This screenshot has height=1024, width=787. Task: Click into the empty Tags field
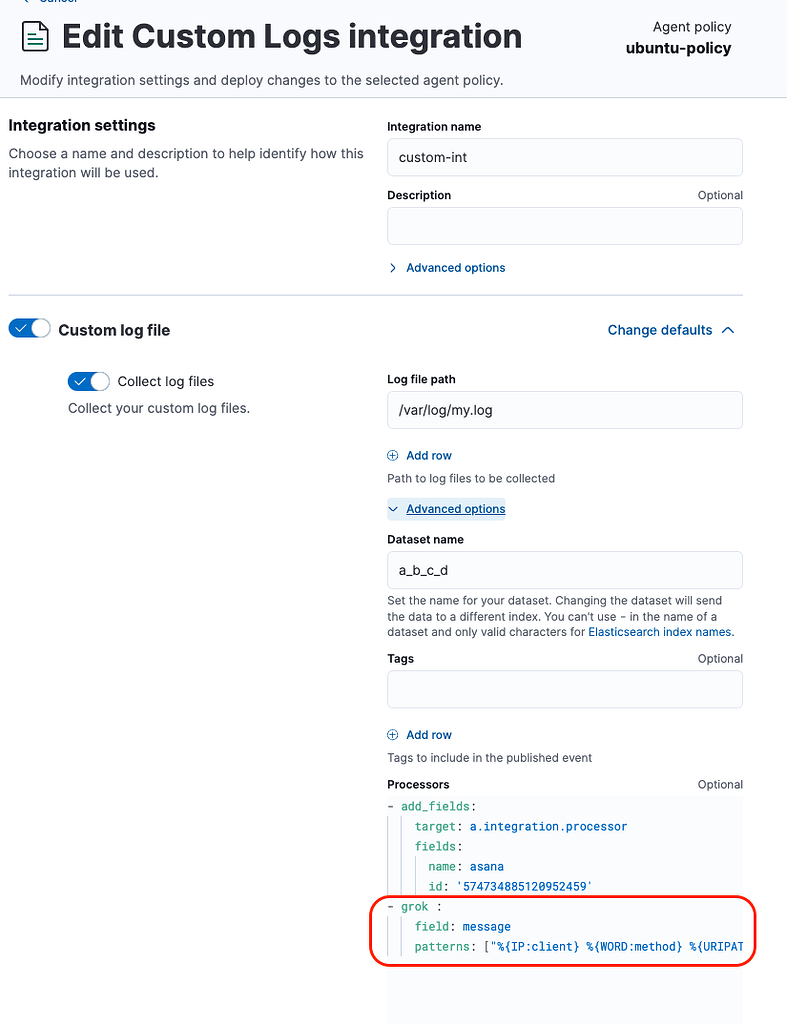coord(565,690)
